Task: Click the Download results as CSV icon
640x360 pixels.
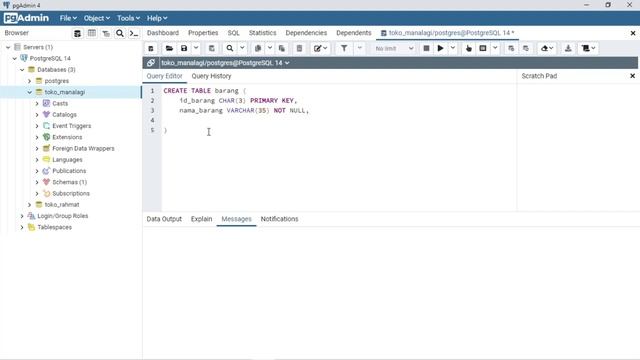Action: [x=568, y=48]
